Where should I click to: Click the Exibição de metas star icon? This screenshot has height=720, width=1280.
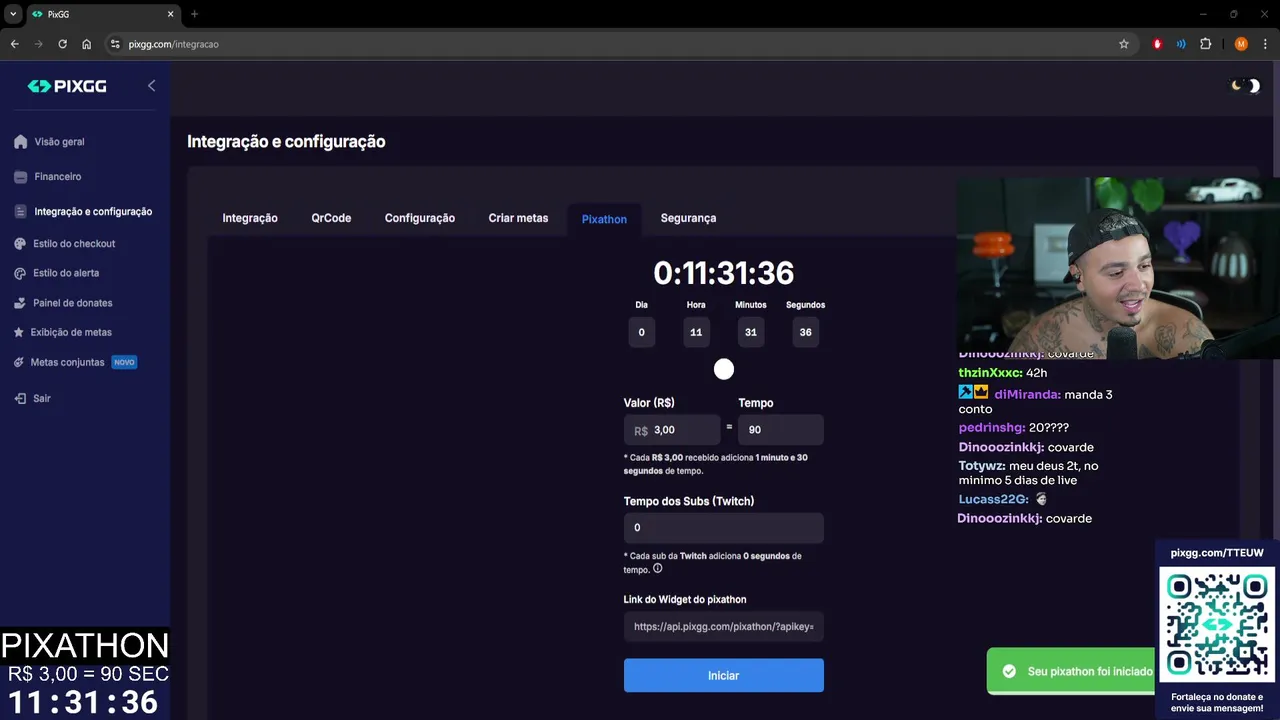[x=19, y=332]
